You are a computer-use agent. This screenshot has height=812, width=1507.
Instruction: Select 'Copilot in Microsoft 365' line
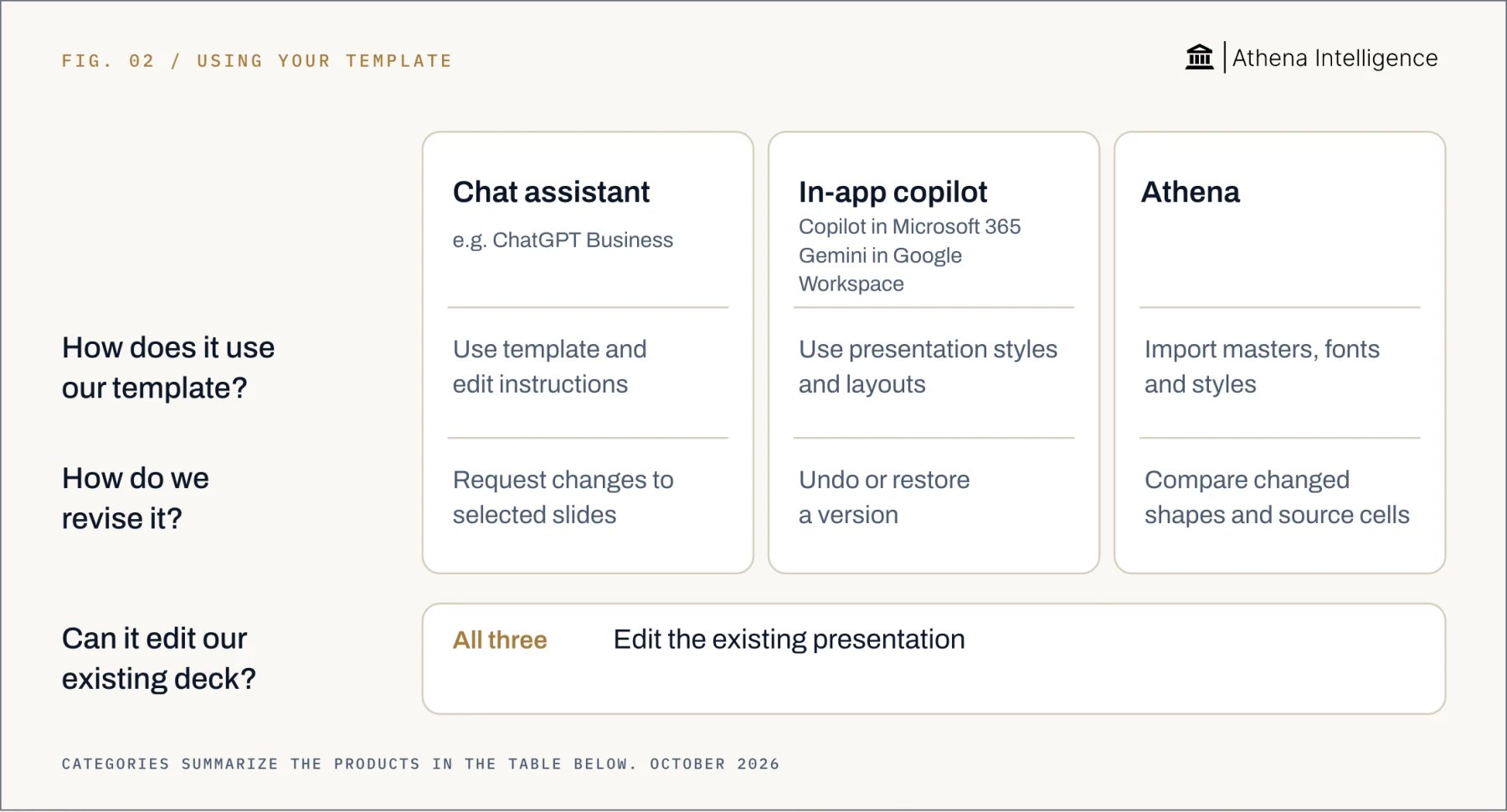point(909,227)
